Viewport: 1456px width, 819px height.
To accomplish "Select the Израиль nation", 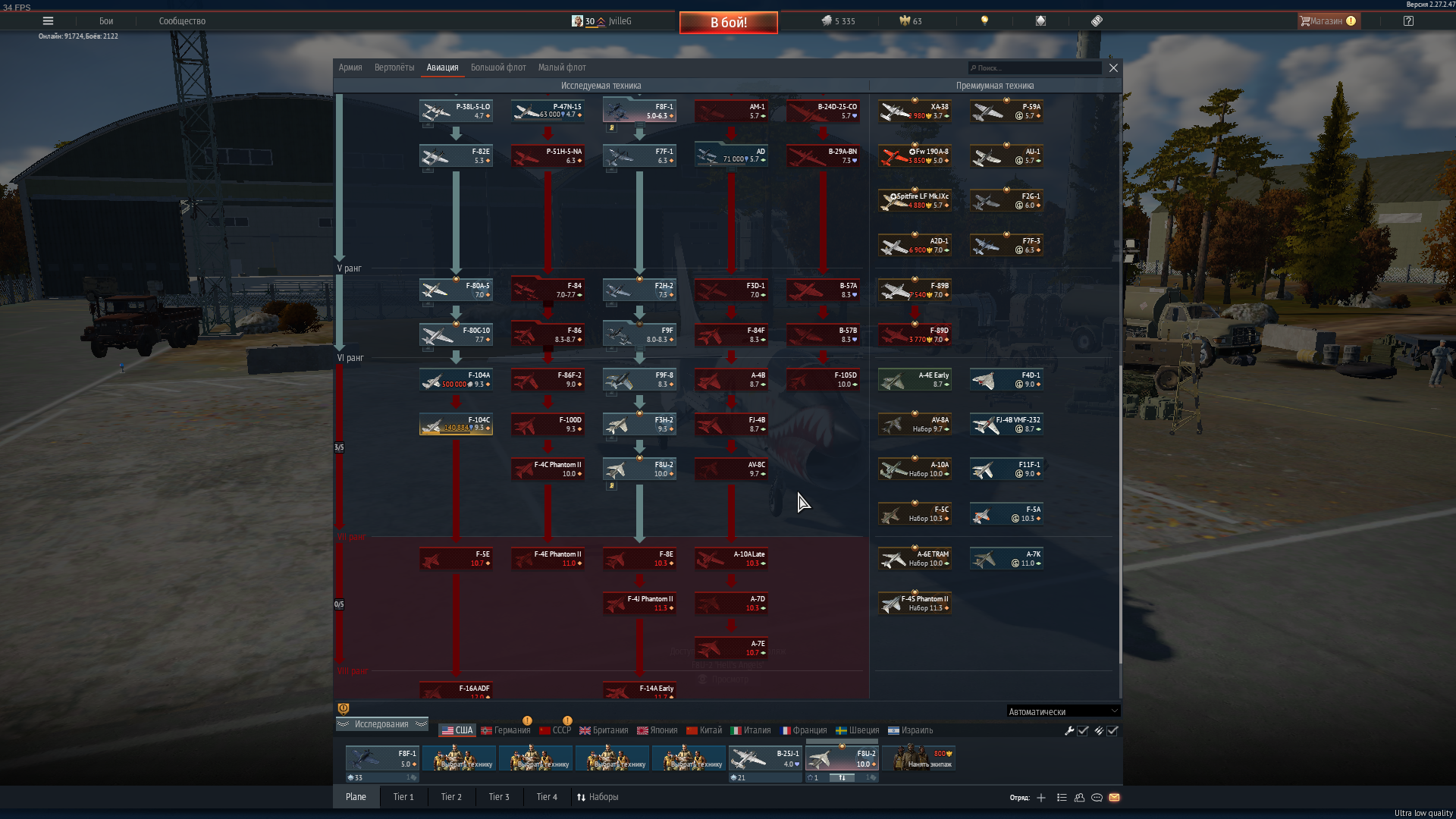I will click(911, 730).
